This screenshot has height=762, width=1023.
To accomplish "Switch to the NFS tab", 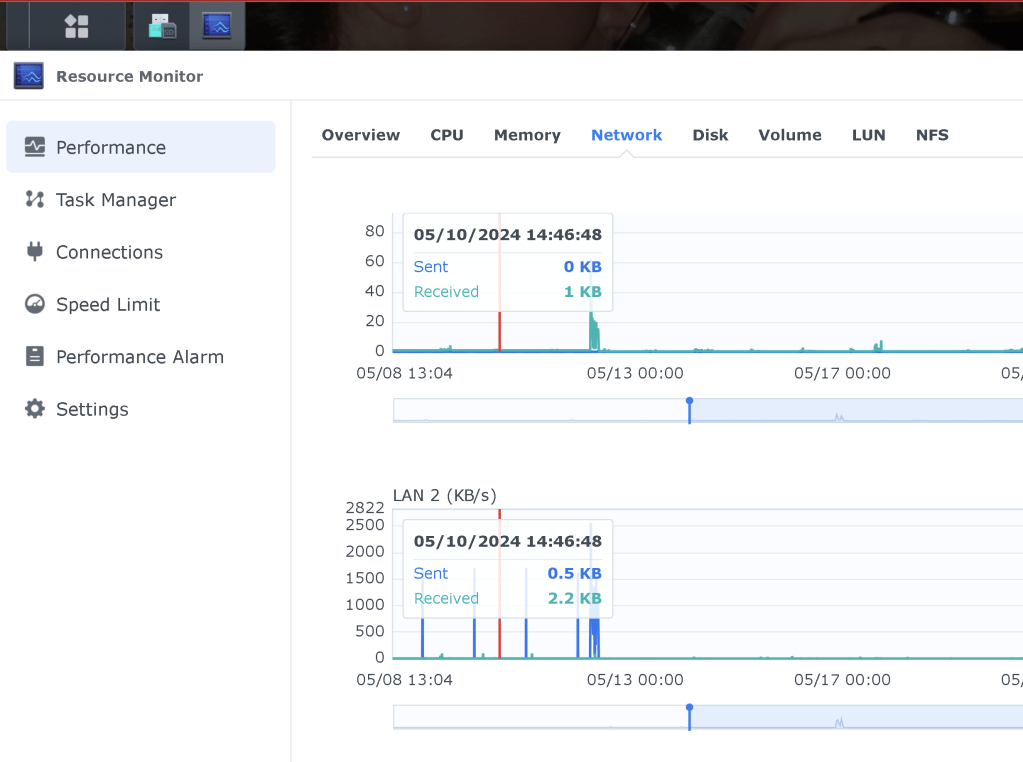I will [x=932, y=135].
